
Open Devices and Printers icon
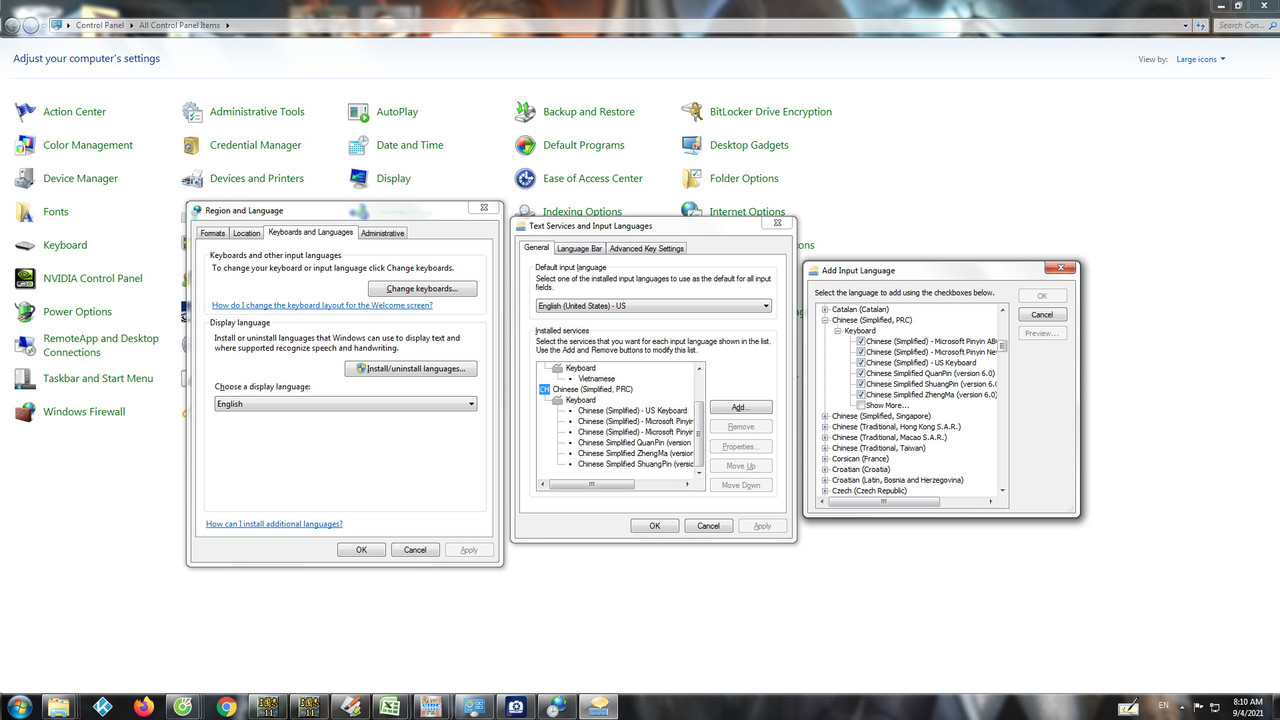[x=192, y=178]
